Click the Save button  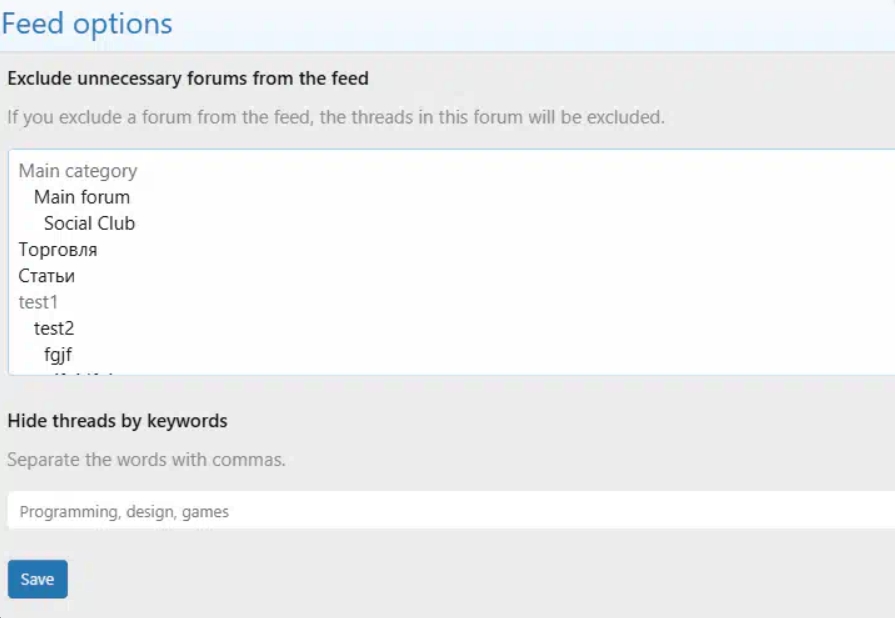pos(37,579)
